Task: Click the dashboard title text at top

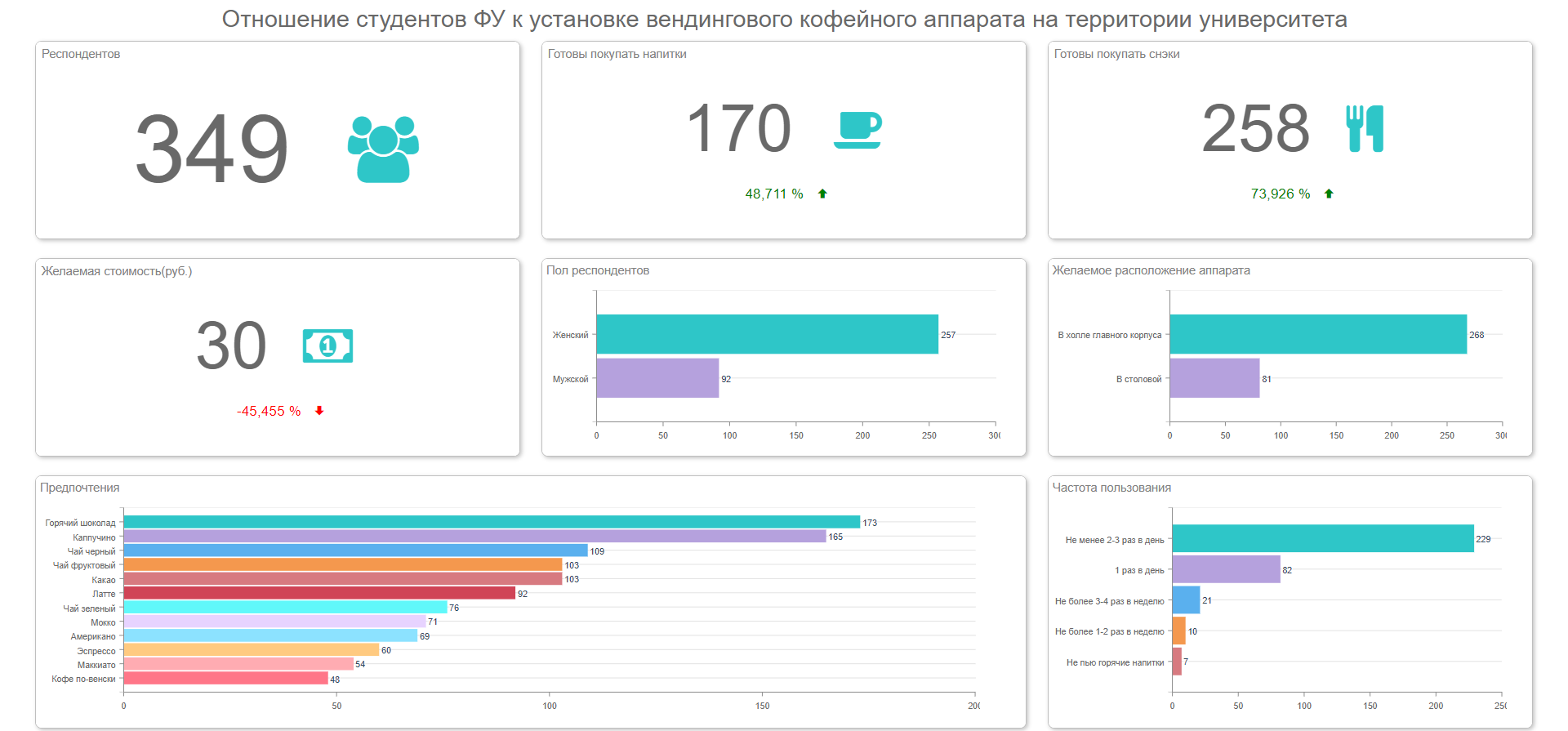Action: pos(784,19)
